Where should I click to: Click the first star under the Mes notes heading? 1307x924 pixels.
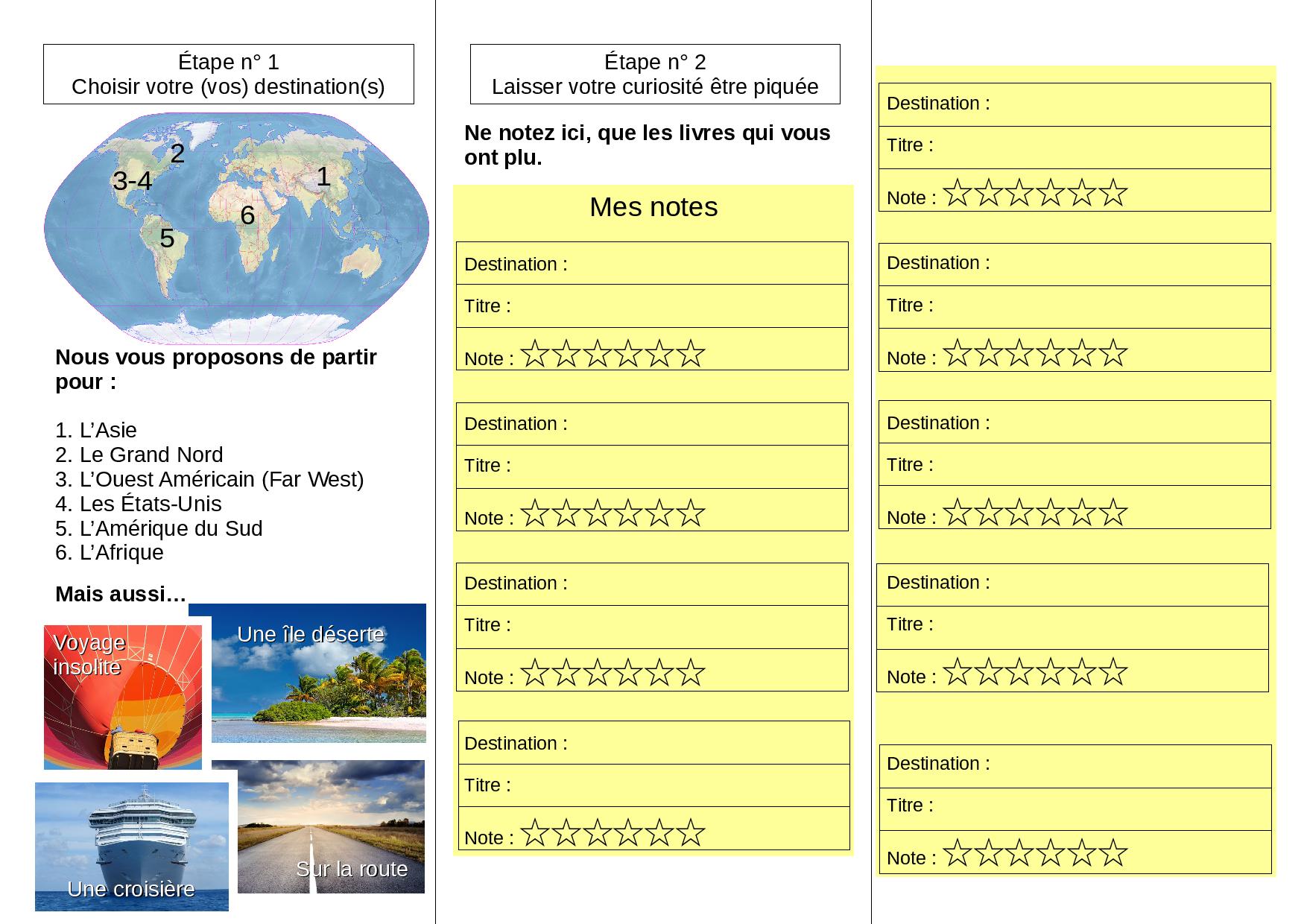pyautogui.click(x=534, y=354)
